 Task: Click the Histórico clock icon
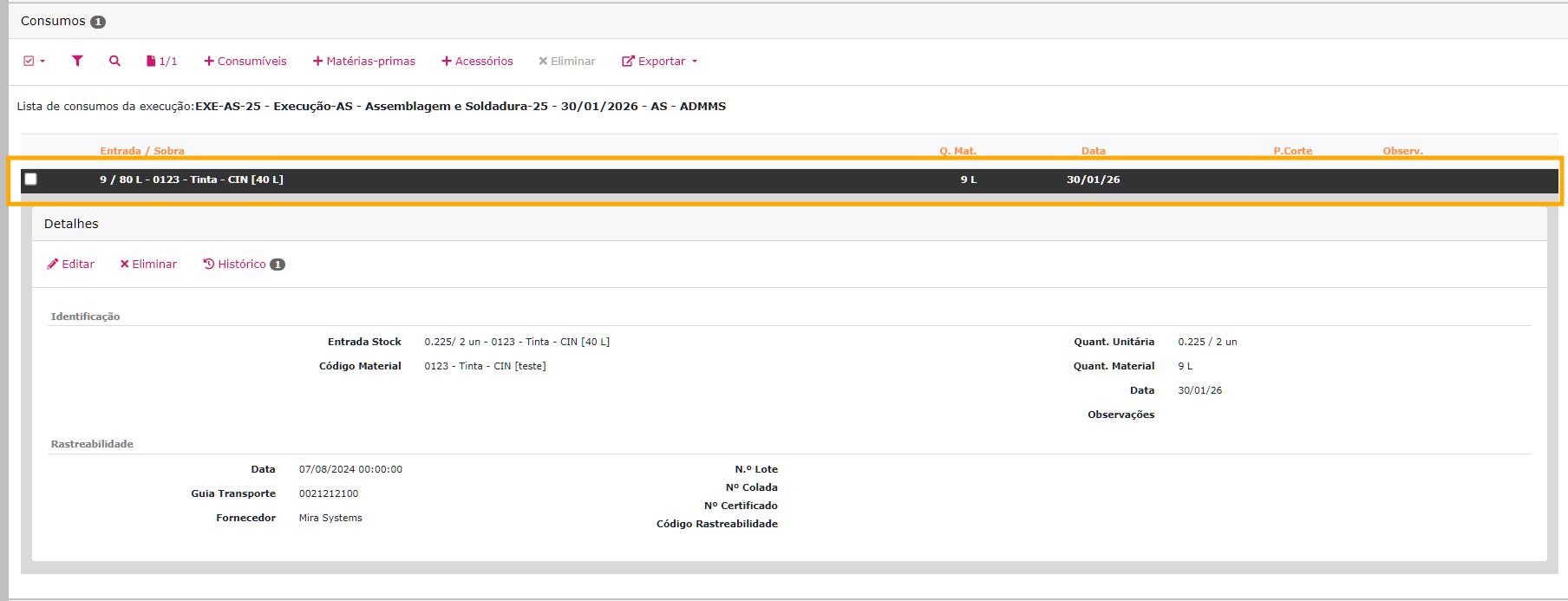pos(208,264)
